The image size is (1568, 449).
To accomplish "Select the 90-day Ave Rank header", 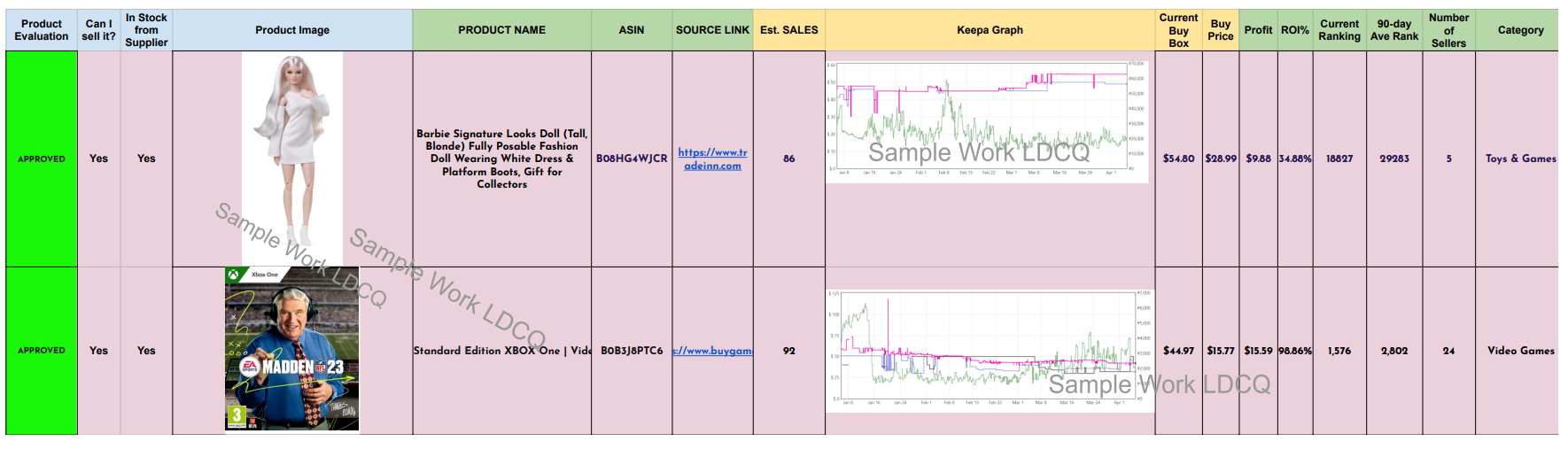I will [1394, 30].
